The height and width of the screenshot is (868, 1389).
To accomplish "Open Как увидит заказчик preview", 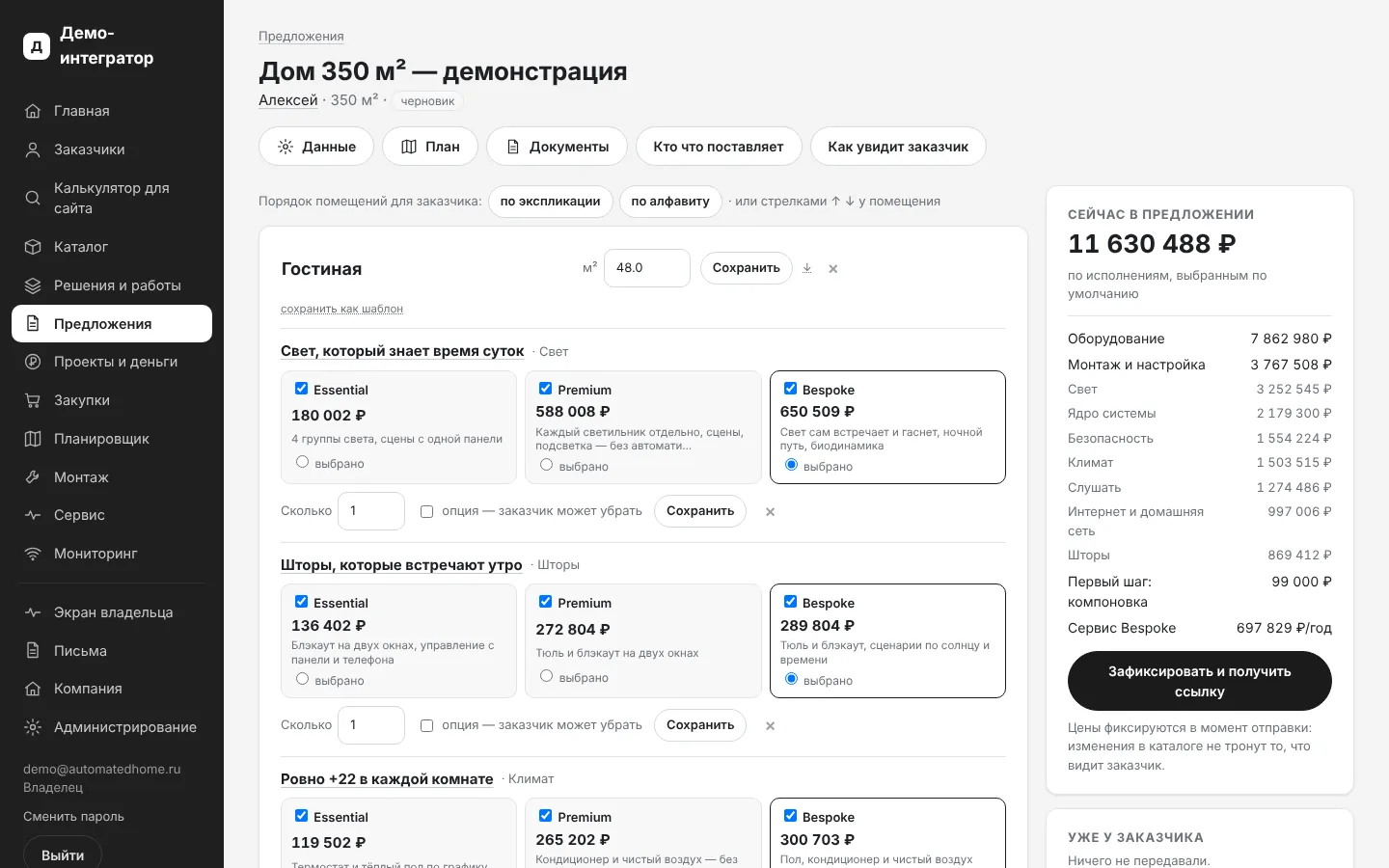I will pyautogui.click(x=898, y=147).
